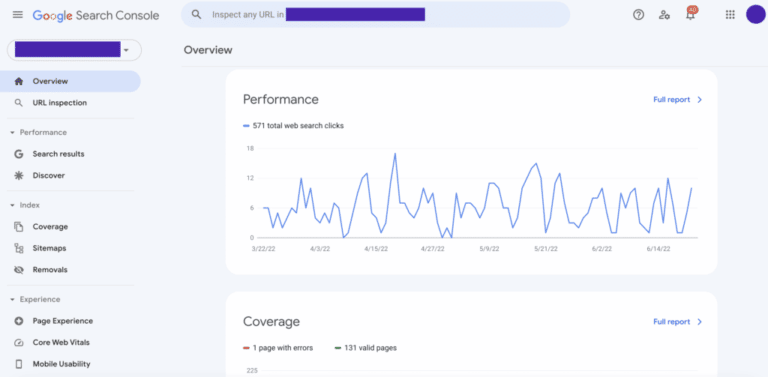The image size is (768, 377).
Task: Click the Coverage card heading
Action: click(x=271, y=322)
